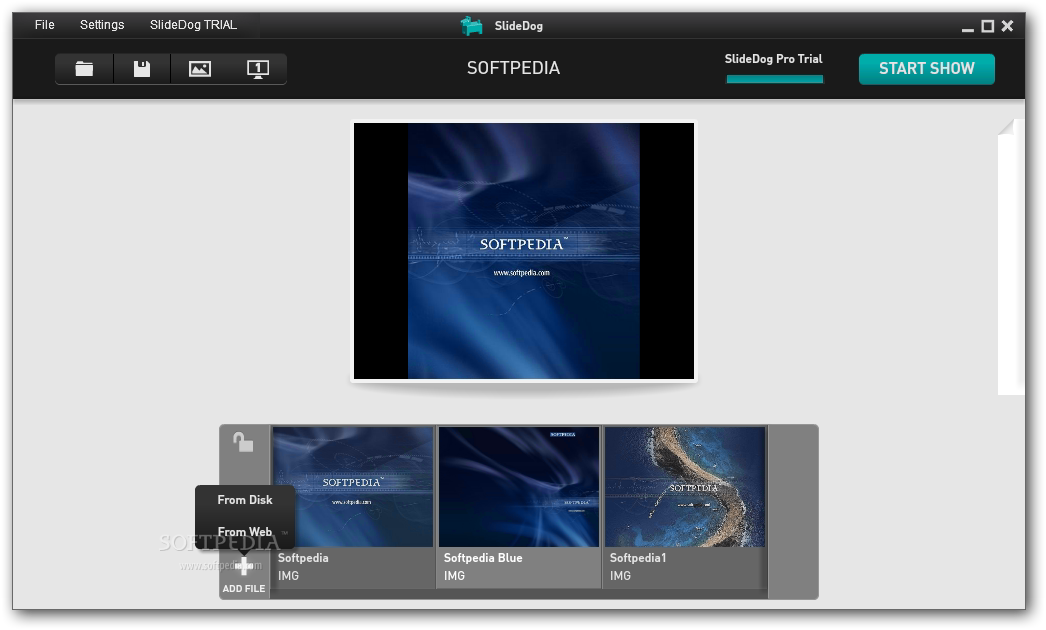Click the SlideDog Pro Trial label
The width and height of the screenshot is (1046, 630).
[774, 59]
